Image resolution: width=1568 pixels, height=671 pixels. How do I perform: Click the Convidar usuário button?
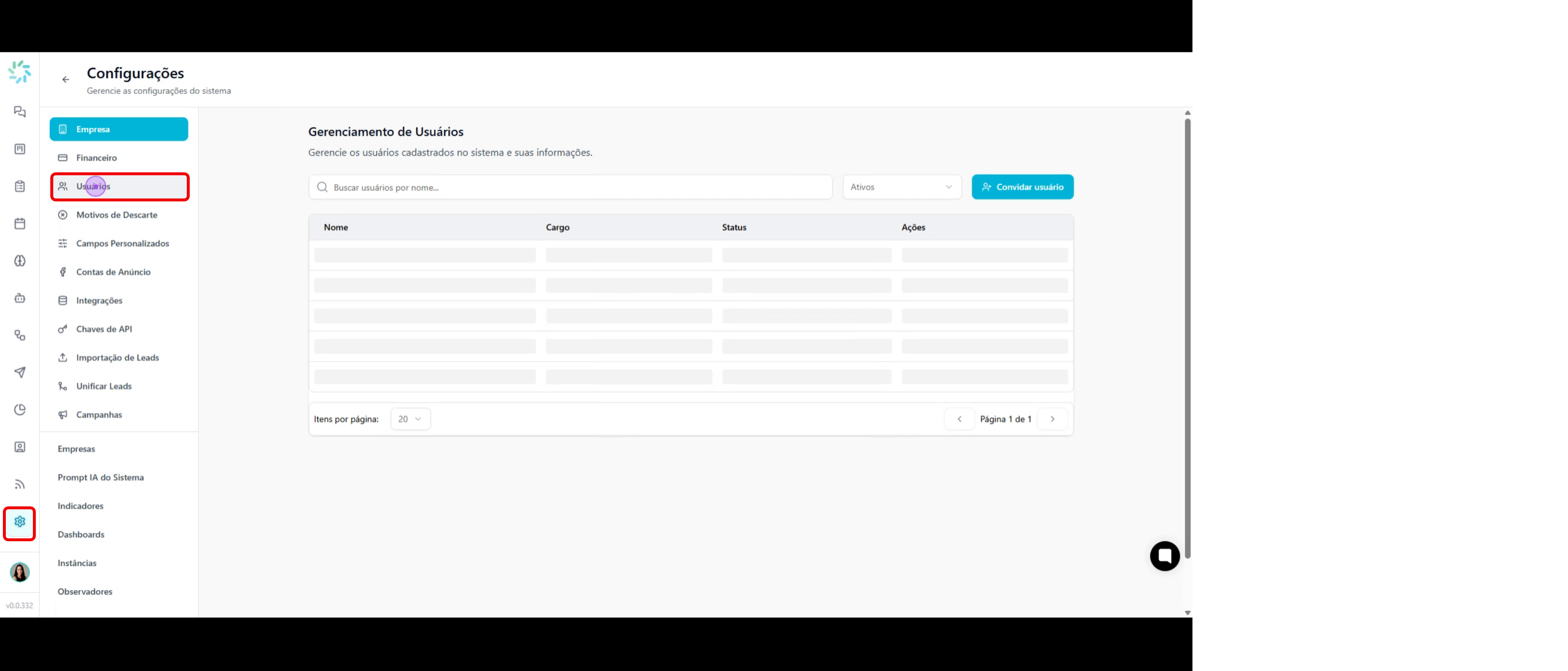pos(1022,187)
